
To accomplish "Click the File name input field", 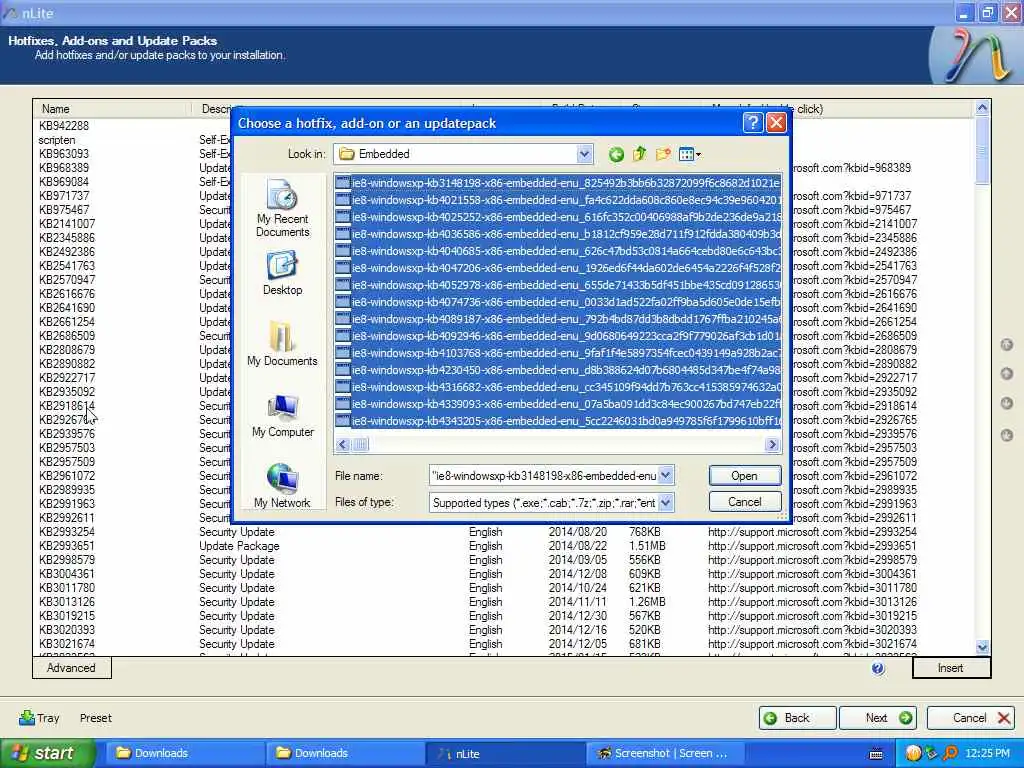I will click(x=543, y=475).
